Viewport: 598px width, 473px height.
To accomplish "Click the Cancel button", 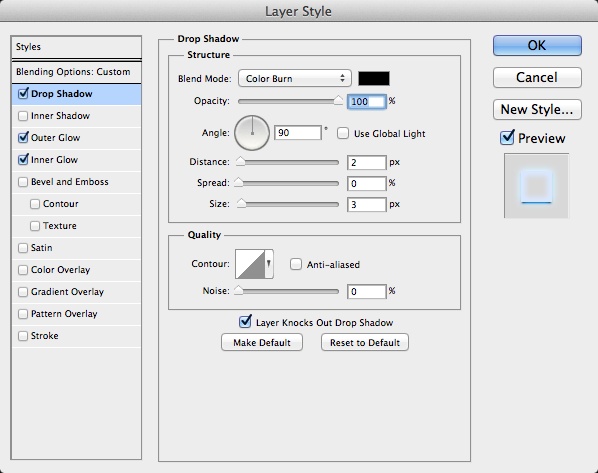I will (x=537, y=77).
